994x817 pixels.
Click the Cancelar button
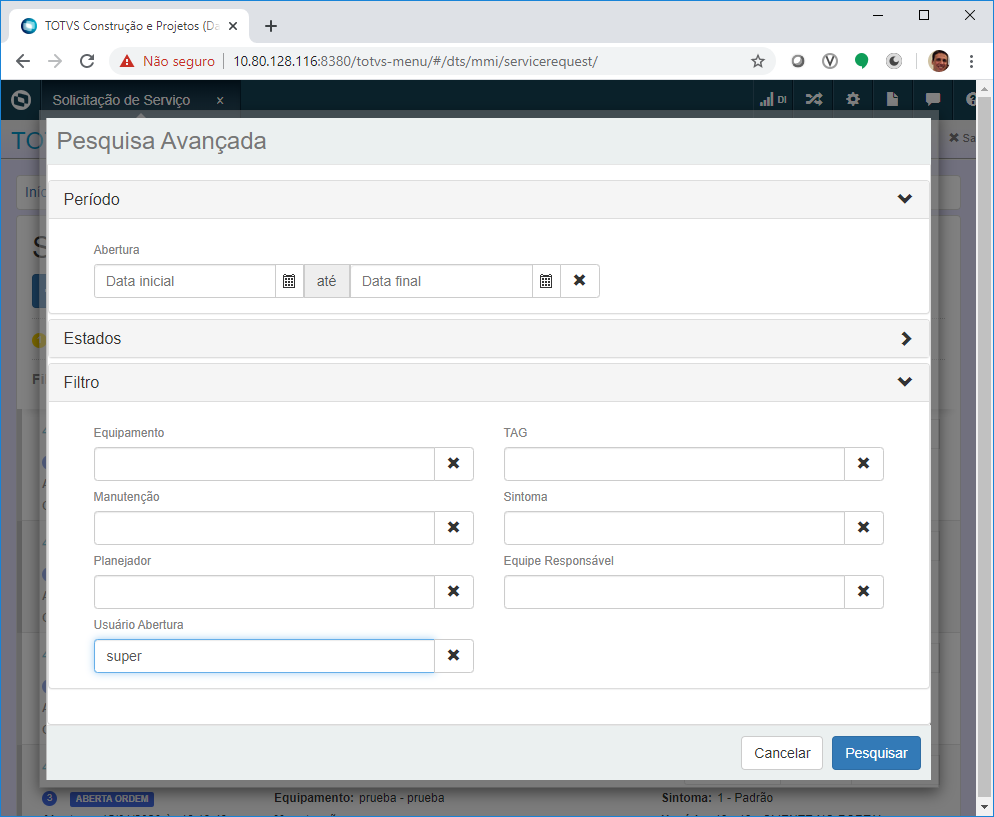(x=782, y=753)
